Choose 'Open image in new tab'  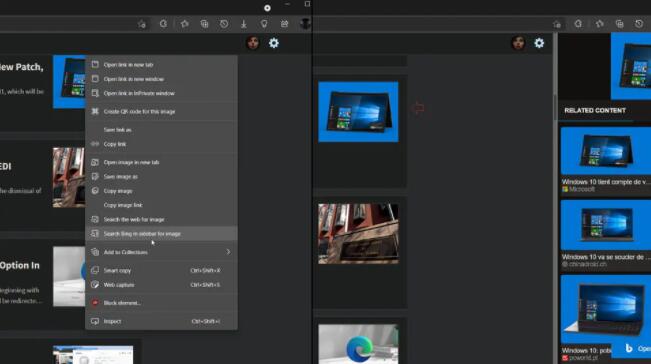tap(162, 162)
